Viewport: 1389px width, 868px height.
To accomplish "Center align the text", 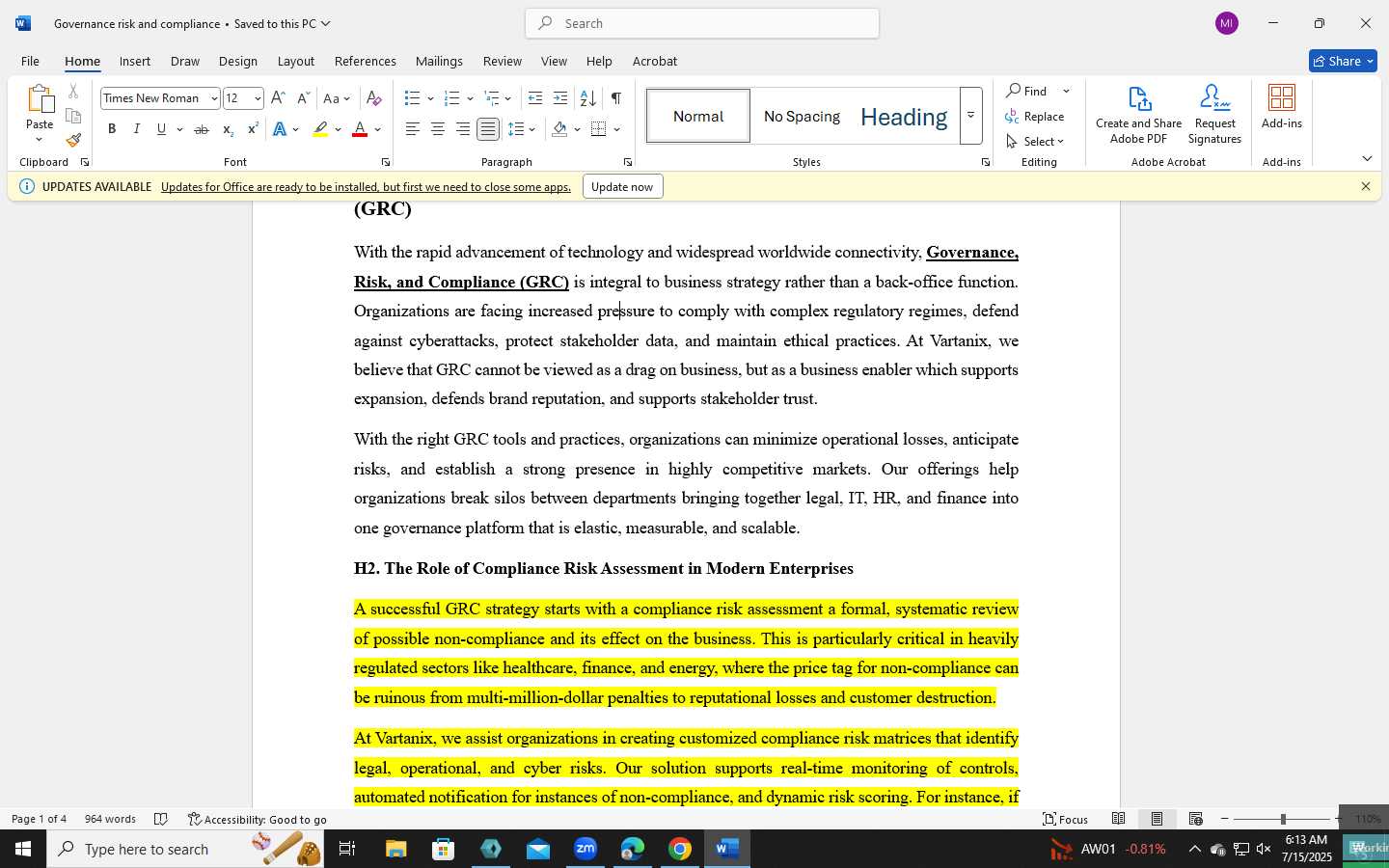I will (x=438, y=129).
